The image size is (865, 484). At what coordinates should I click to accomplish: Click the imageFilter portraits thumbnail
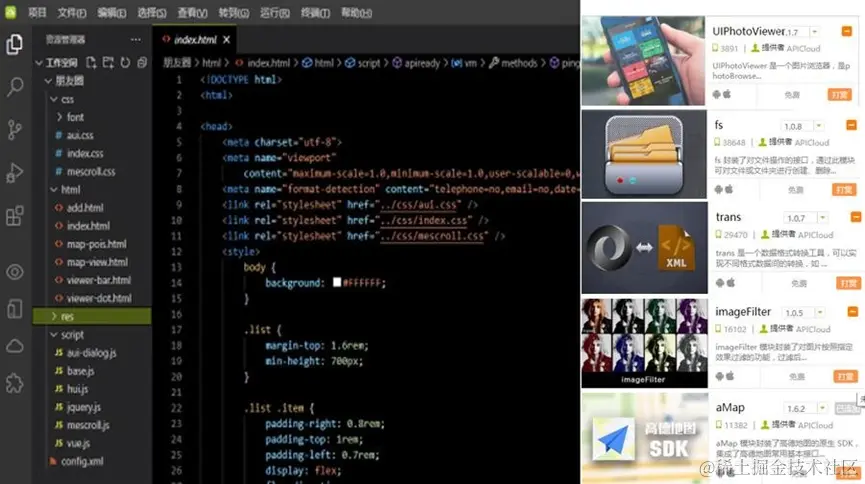click(x=644, y=343)
